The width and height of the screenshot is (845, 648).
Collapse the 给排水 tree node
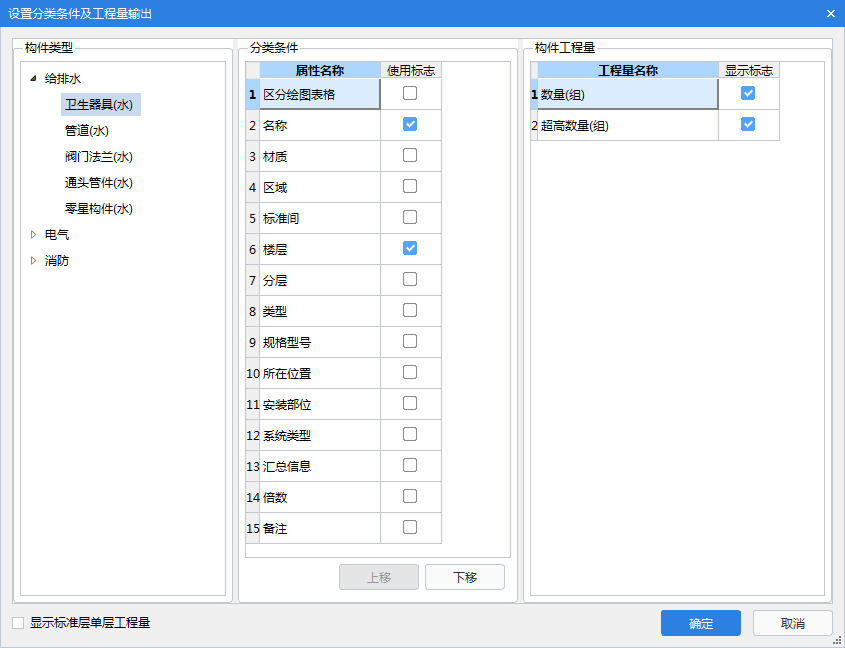33,78
